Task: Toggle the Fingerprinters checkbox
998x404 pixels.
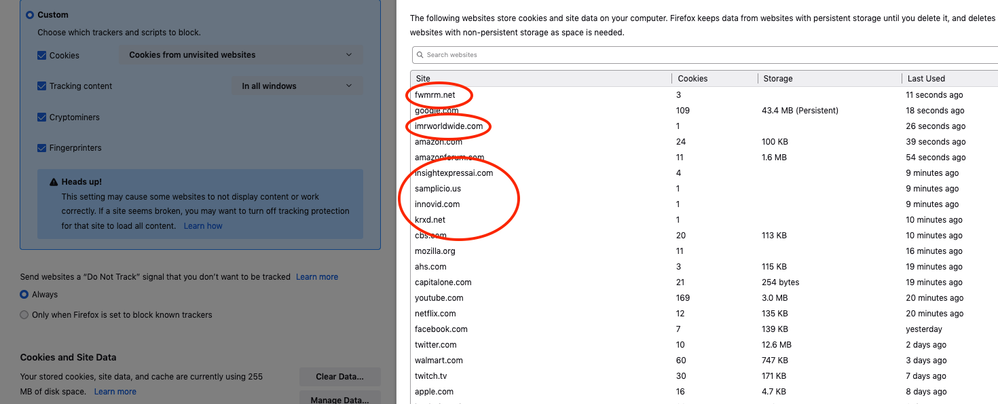Action: point(42,148)
